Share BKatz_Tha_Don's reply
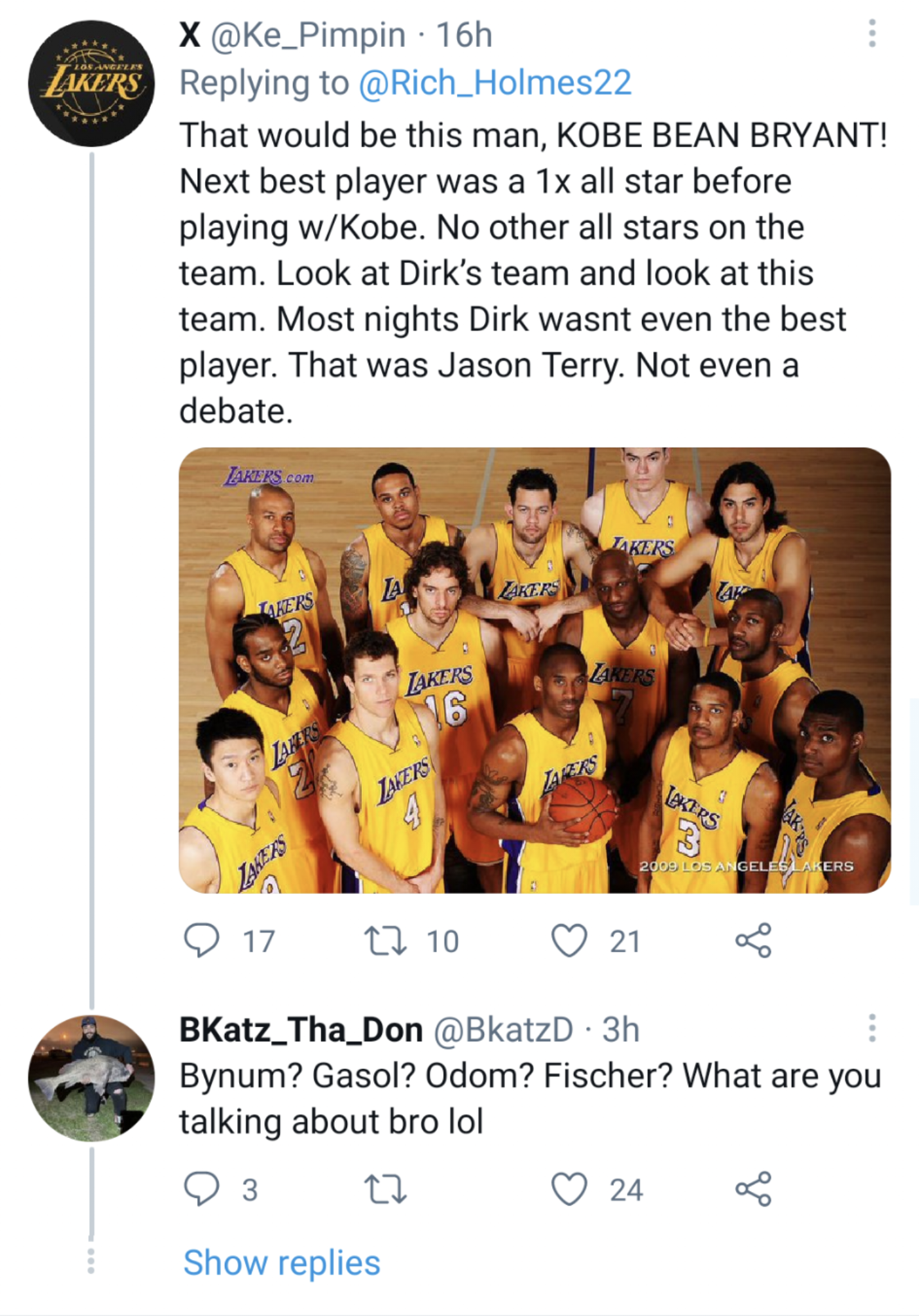919x1316 pixels. (x=753, y=1189)
